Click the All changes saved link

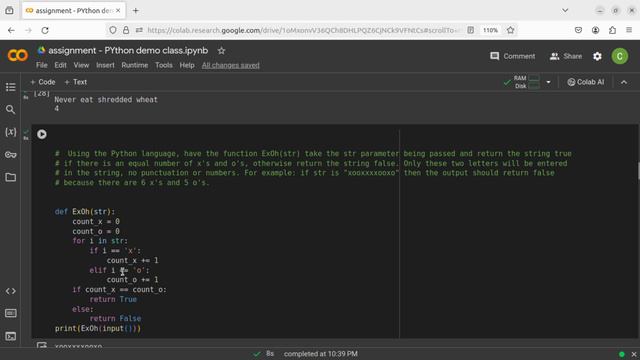231,65
